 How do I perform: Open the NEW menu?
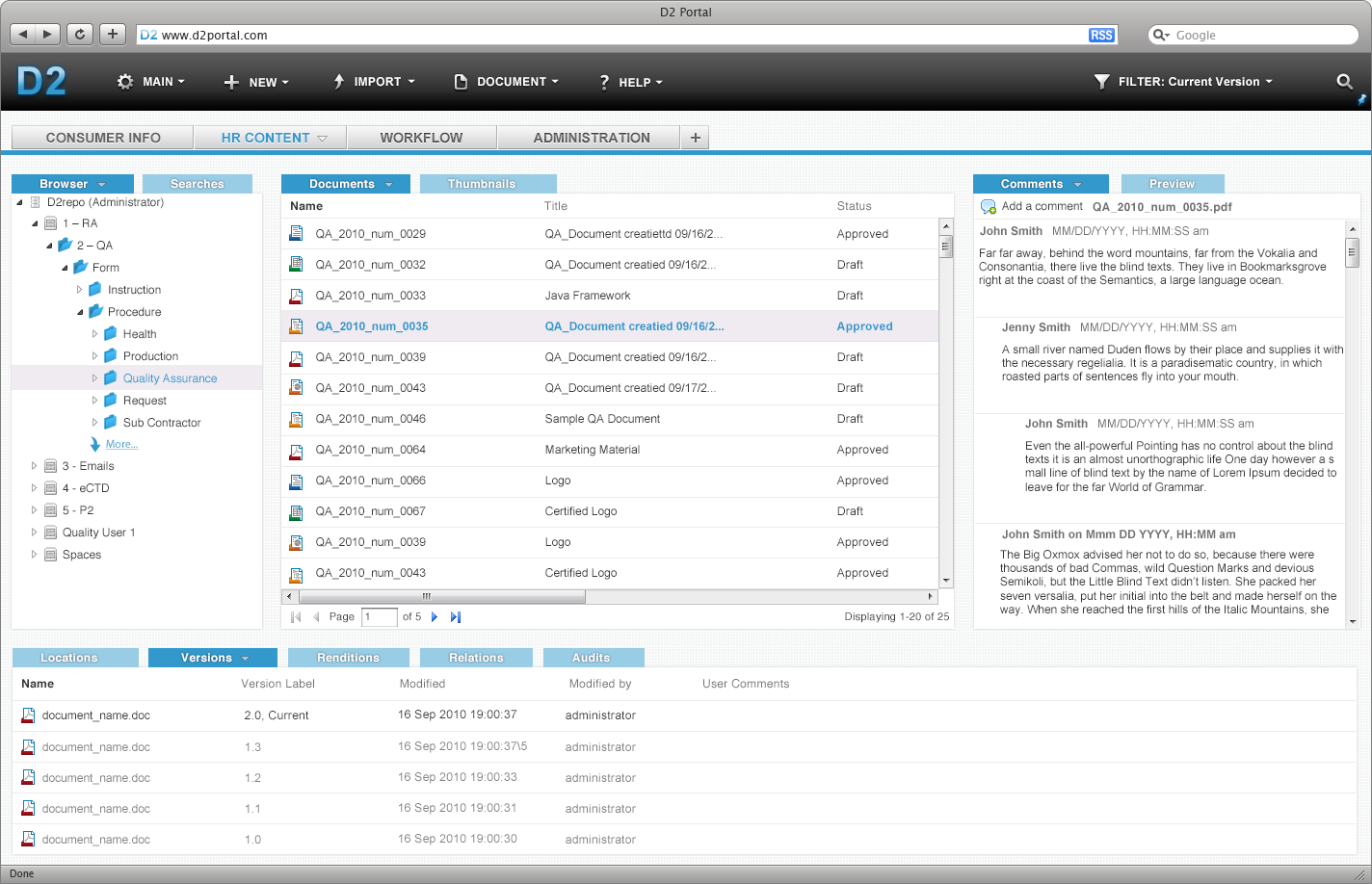pos(256,82)
